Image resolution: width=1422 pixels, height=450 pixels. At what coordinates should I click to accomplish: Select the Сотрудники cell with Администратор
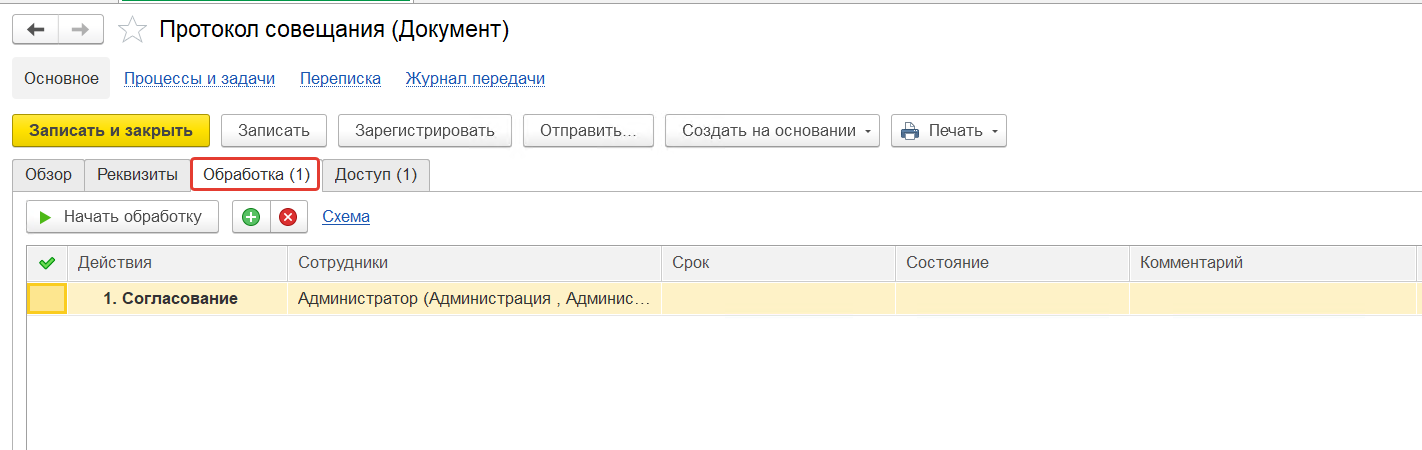pyautogui.click(x=474, y=299)
